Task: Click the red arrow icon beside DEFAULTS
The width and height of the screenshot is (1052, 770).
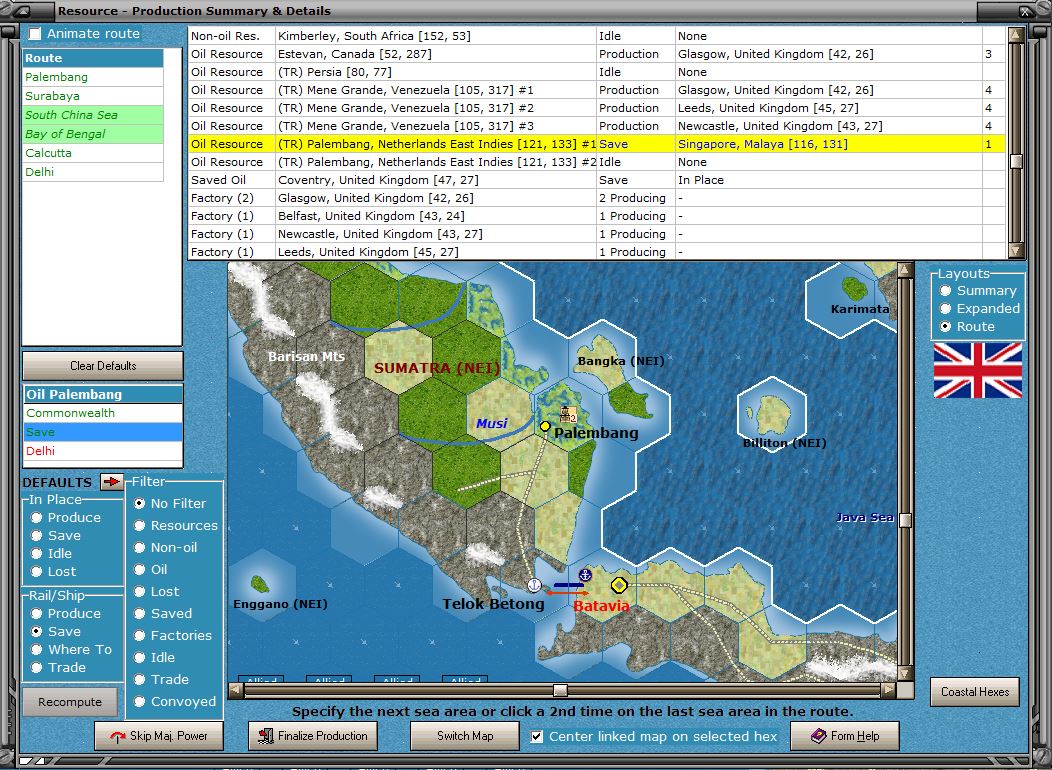Action: click(x=111, y=482)
